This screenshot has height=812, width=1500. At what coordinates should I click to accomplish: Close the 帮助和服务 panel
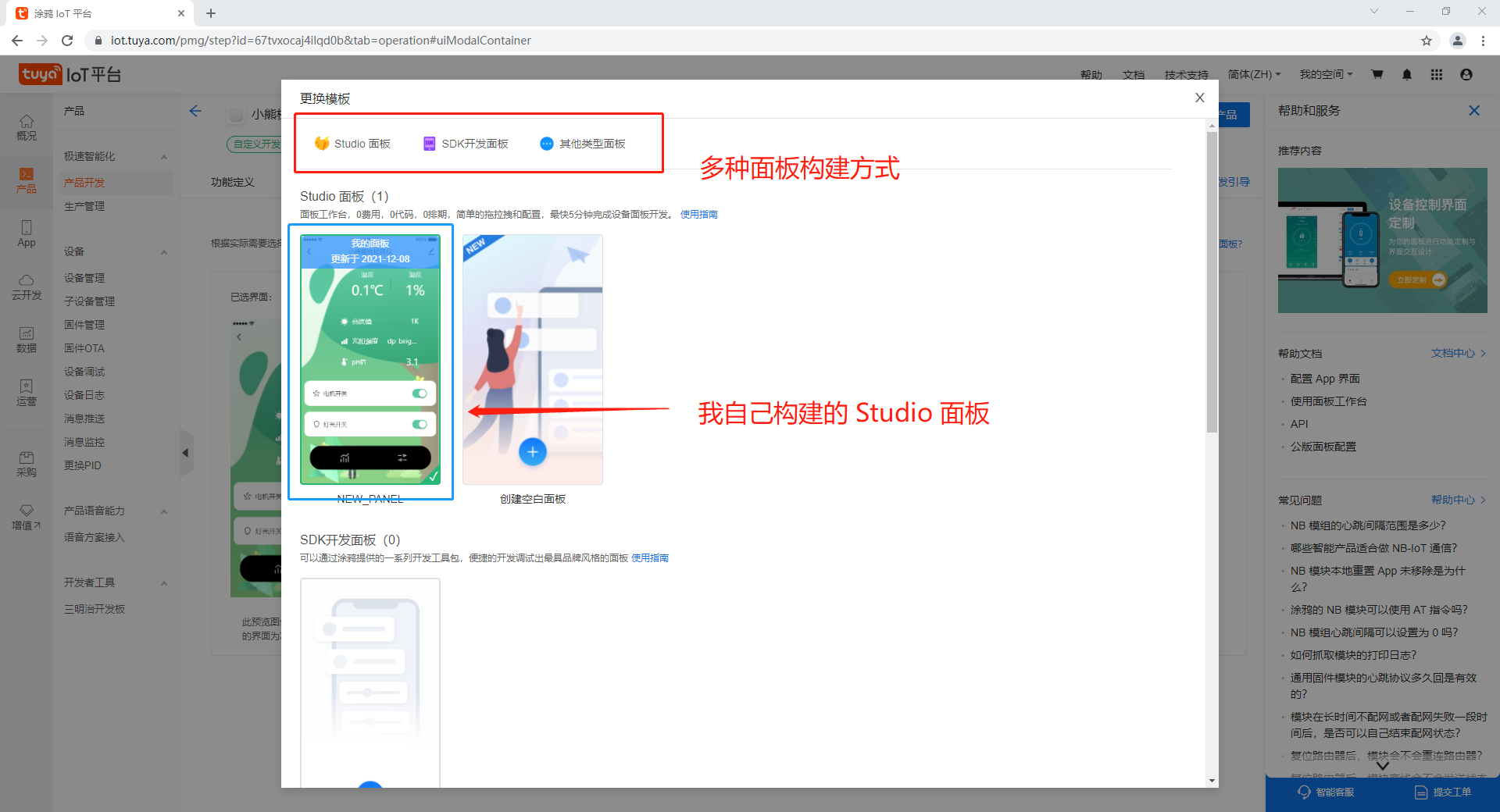(x=1473, y=111)
